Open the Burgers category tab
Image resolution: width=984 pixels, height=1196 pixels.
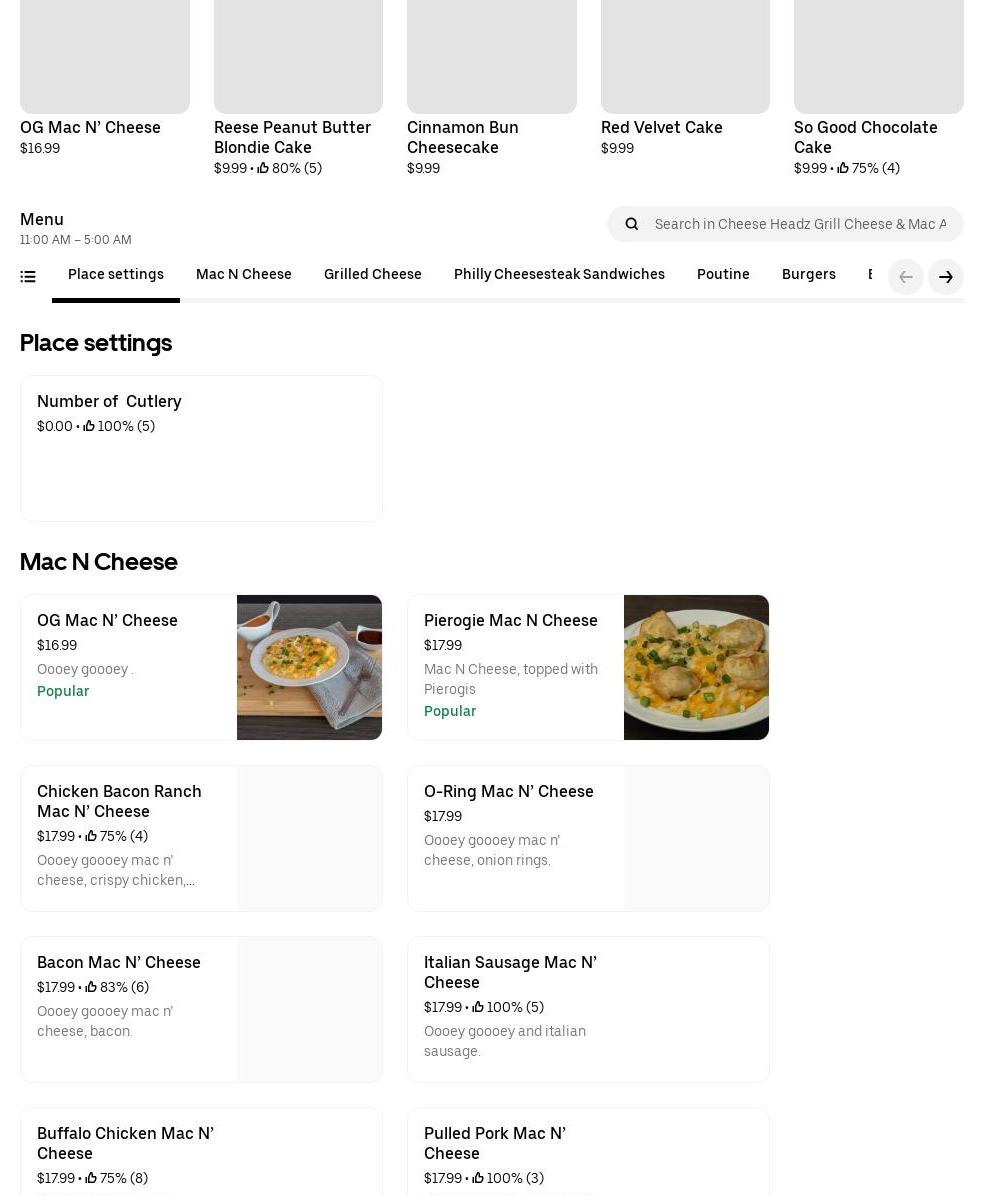[808, 274]
